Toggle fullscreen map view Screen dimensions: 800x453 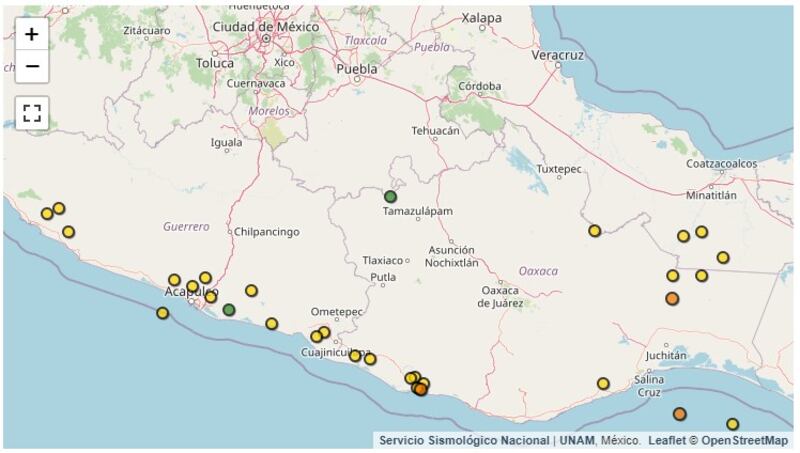click(32, 113)
